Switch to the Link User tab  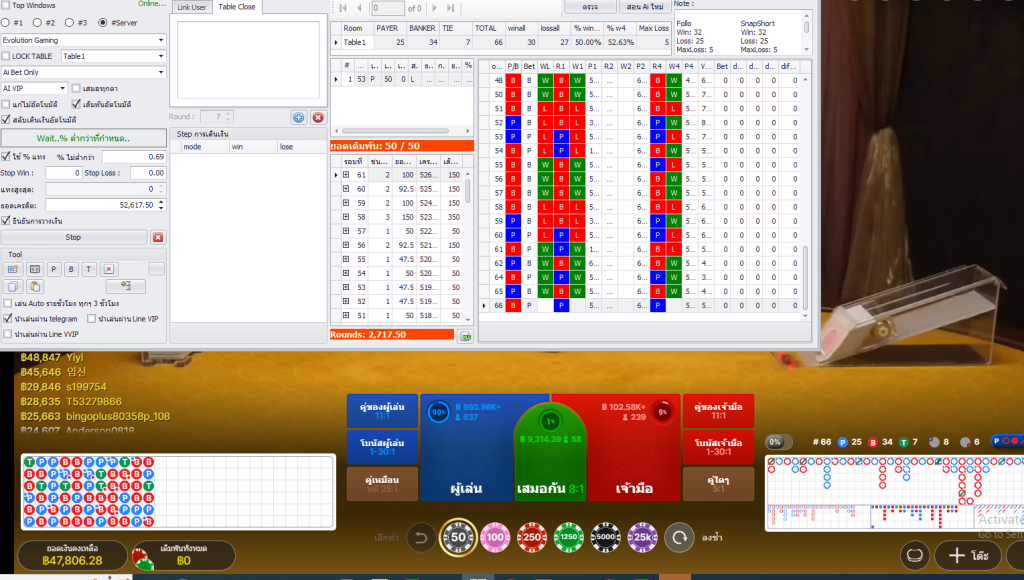(191, 7)
